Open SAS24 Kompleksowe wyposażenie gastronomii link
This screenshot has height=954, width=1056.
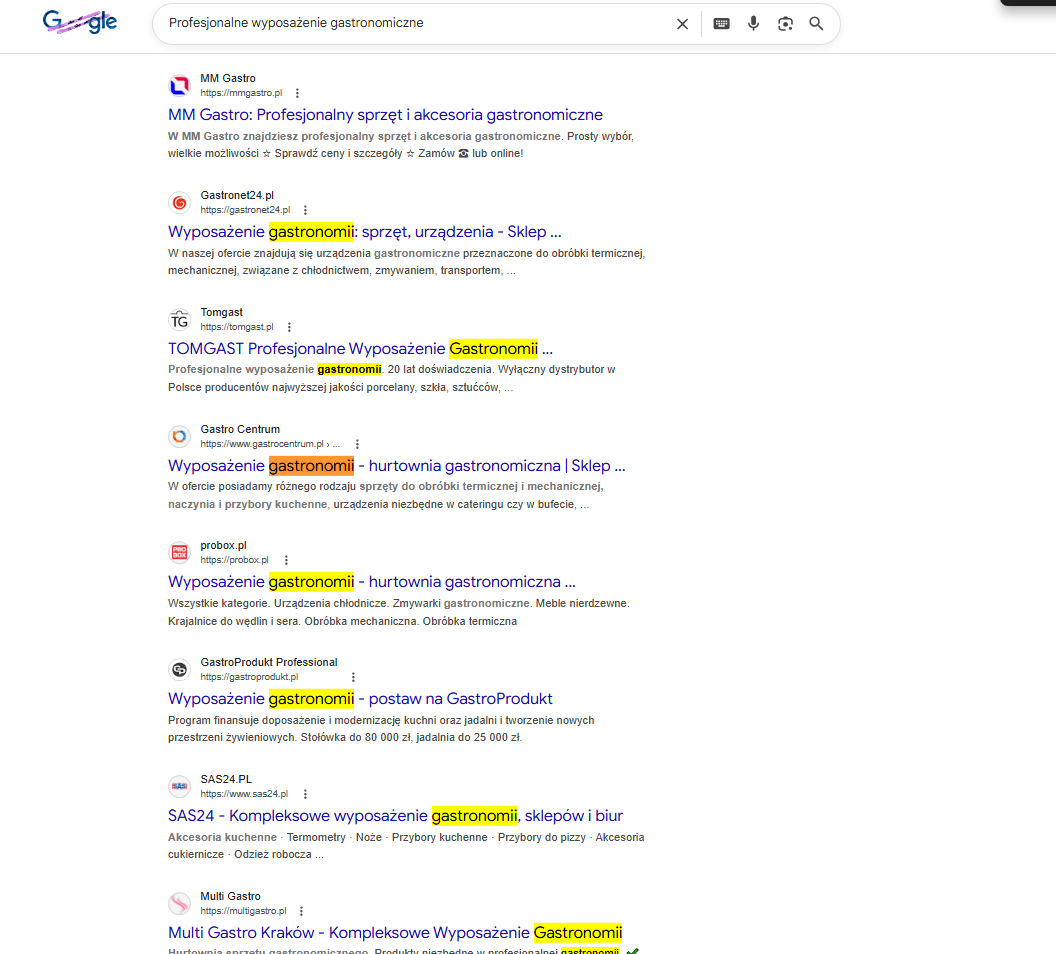tap(395, 816)
